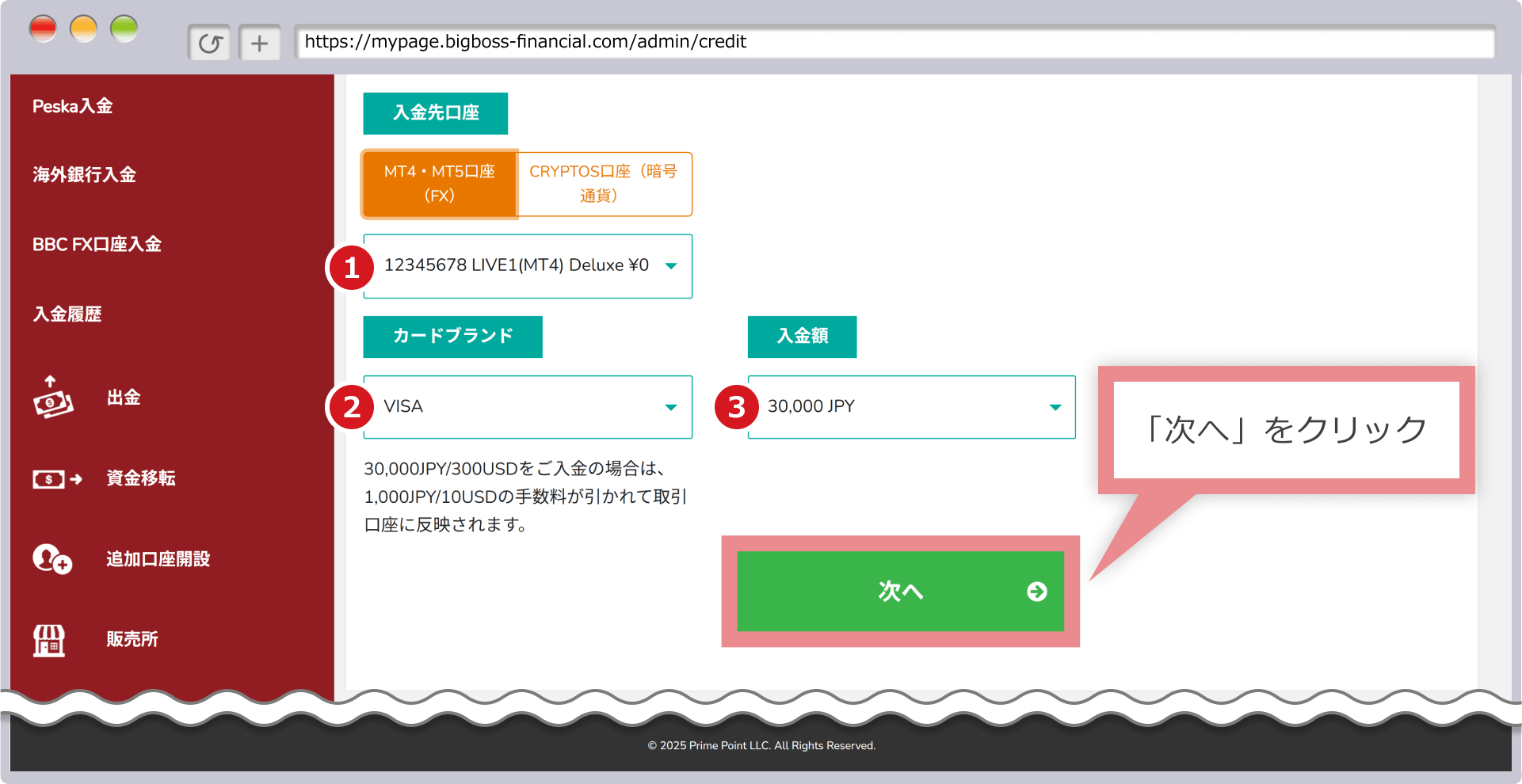
Task: Click the red window close circle
Action: pyautogui.click(x=43, y=29)
